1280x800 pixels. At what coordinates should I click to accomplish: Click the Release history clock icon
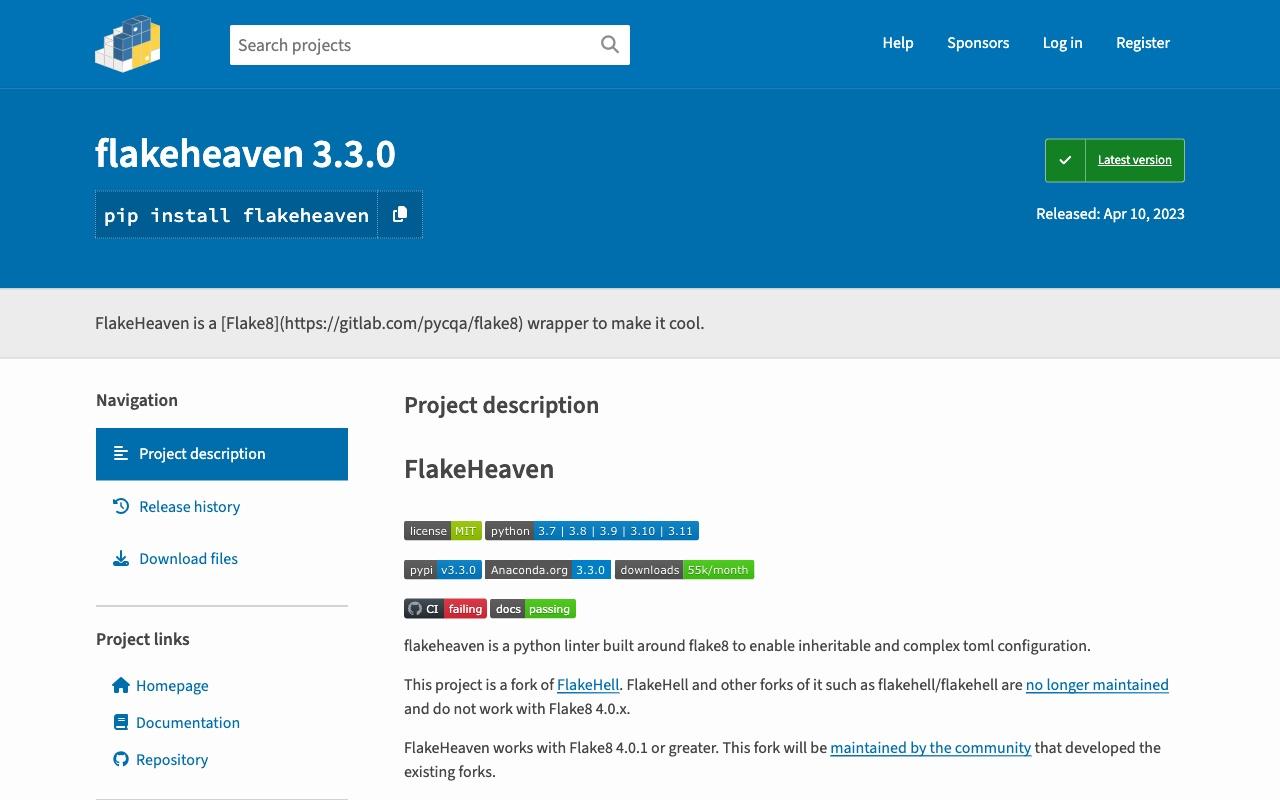point(121,506)
